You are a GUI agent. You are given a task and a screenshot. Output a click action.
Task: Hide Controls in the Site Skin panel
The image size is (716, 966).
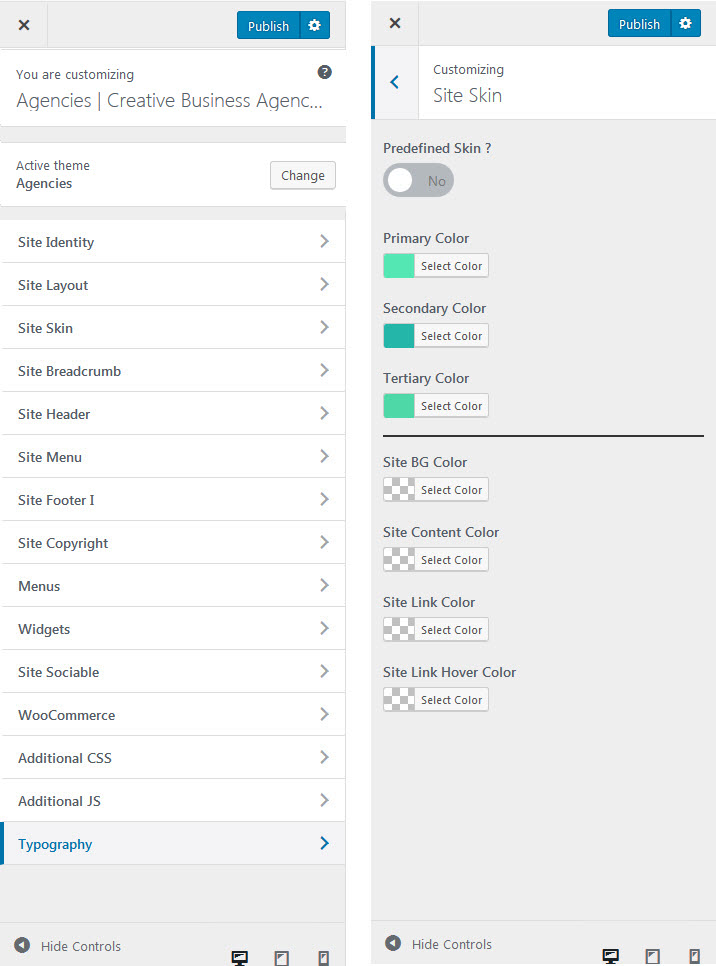coord(439,944)
